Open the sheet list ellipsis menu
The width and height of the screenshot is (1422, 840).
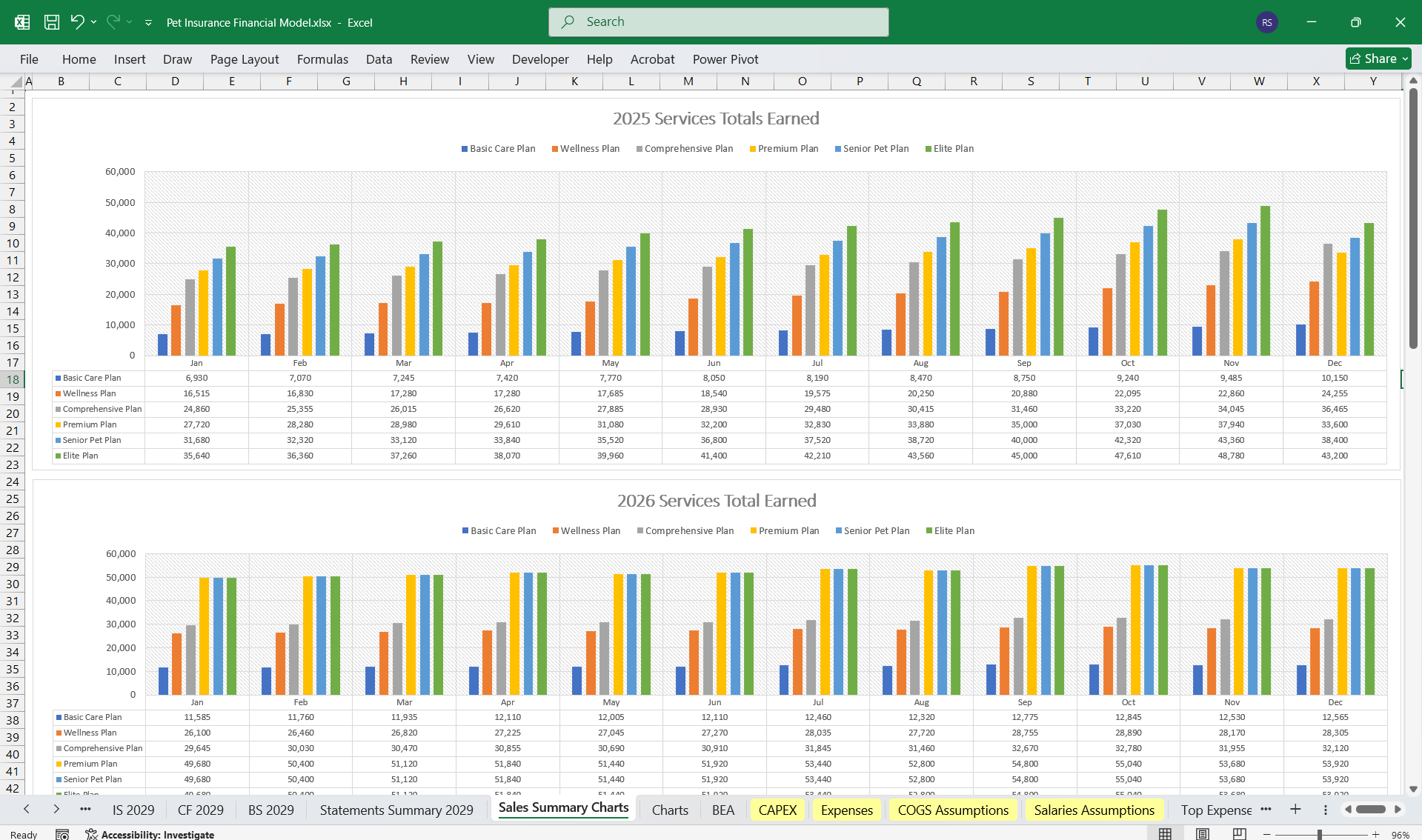pos(86,810)
